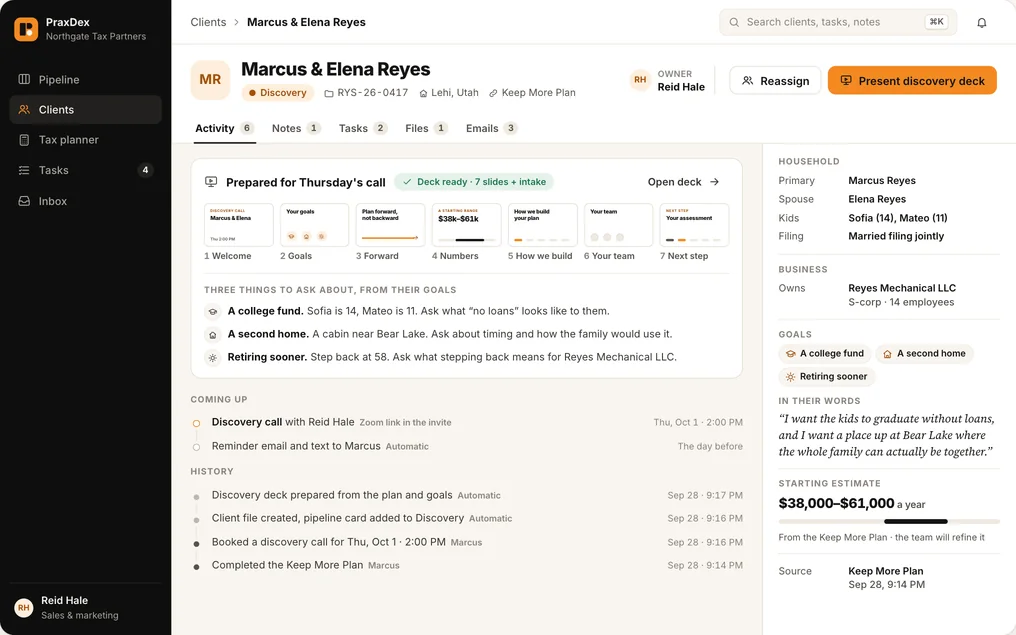
Task: Click the sidebar Tasks badge showing 4
Action: coord(145,170)
